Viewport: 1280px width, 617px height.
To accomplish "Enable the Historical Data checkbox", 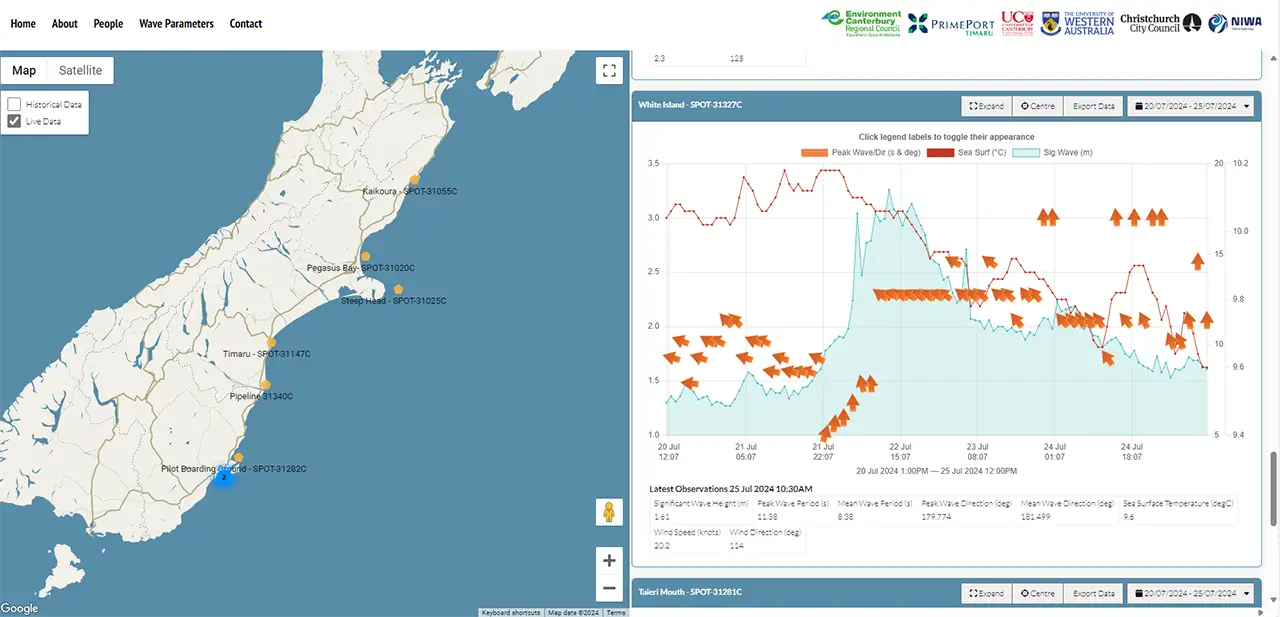I will [x=14, y=104].
